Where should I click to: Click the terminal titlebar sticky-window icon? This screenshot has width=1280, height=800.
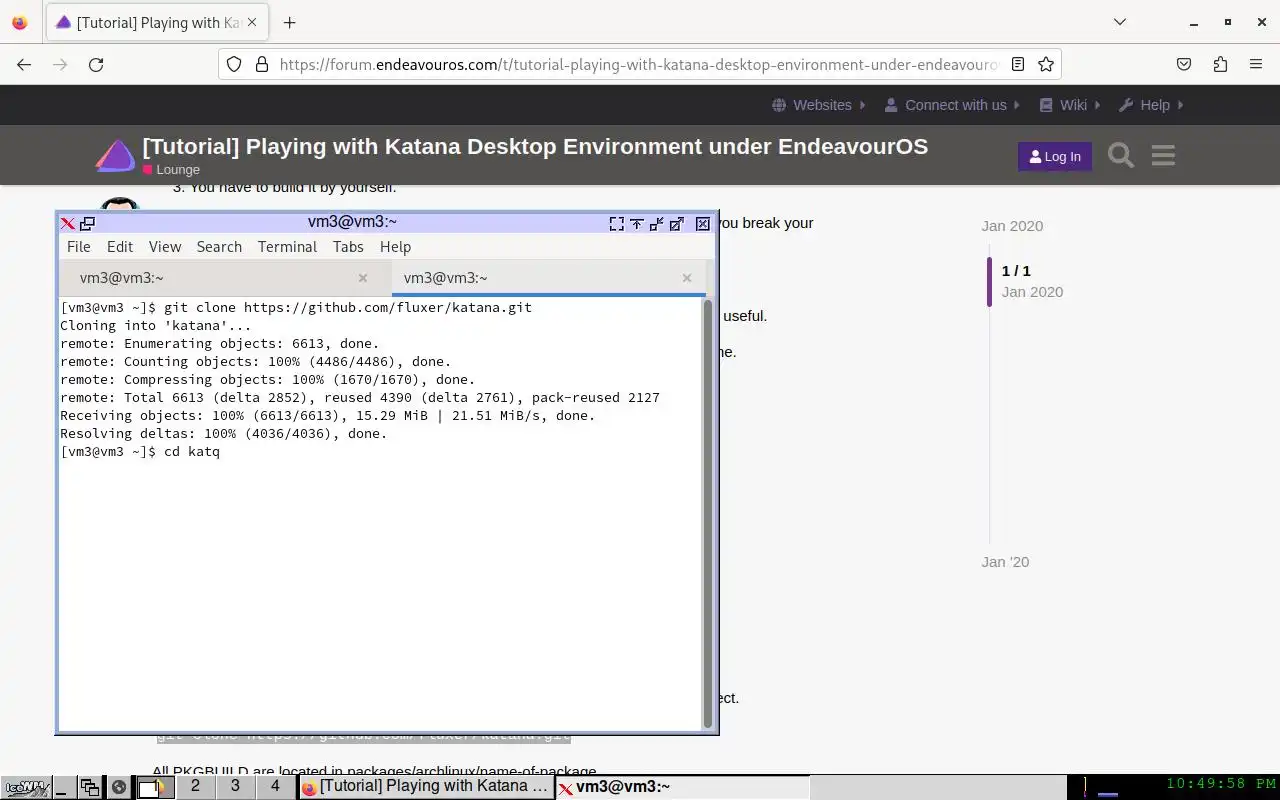(x=87, y=224)
